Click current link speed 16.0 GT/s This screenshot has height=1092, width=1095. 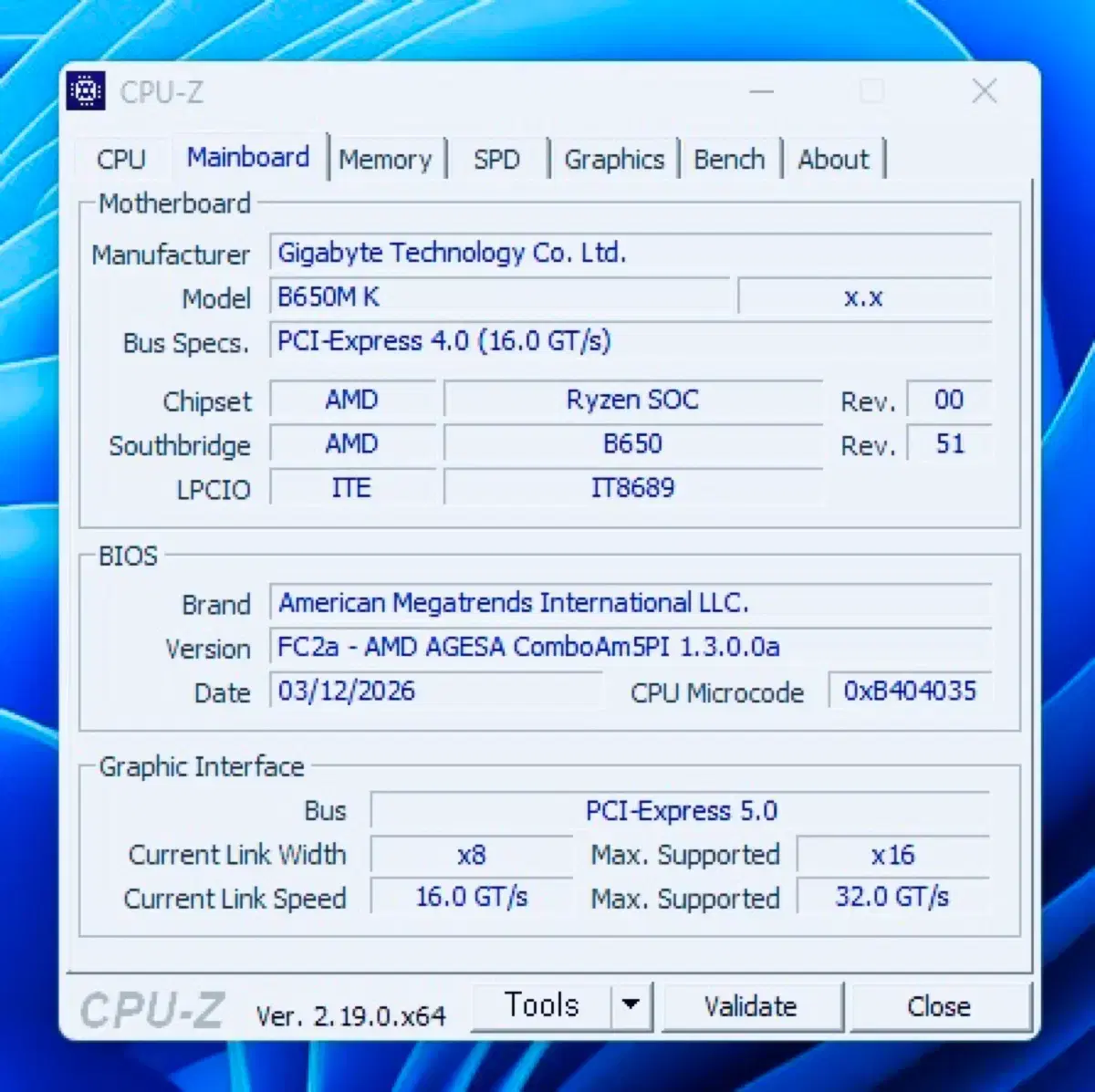[472, 898]
